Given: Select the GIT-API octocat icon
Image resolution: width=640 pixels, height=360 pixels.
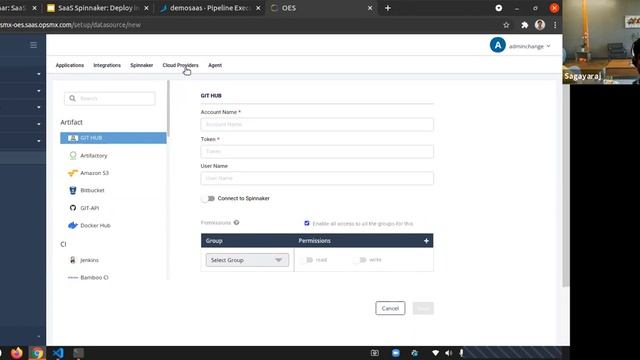Looking at the screenshot, I should pos(73,208).
